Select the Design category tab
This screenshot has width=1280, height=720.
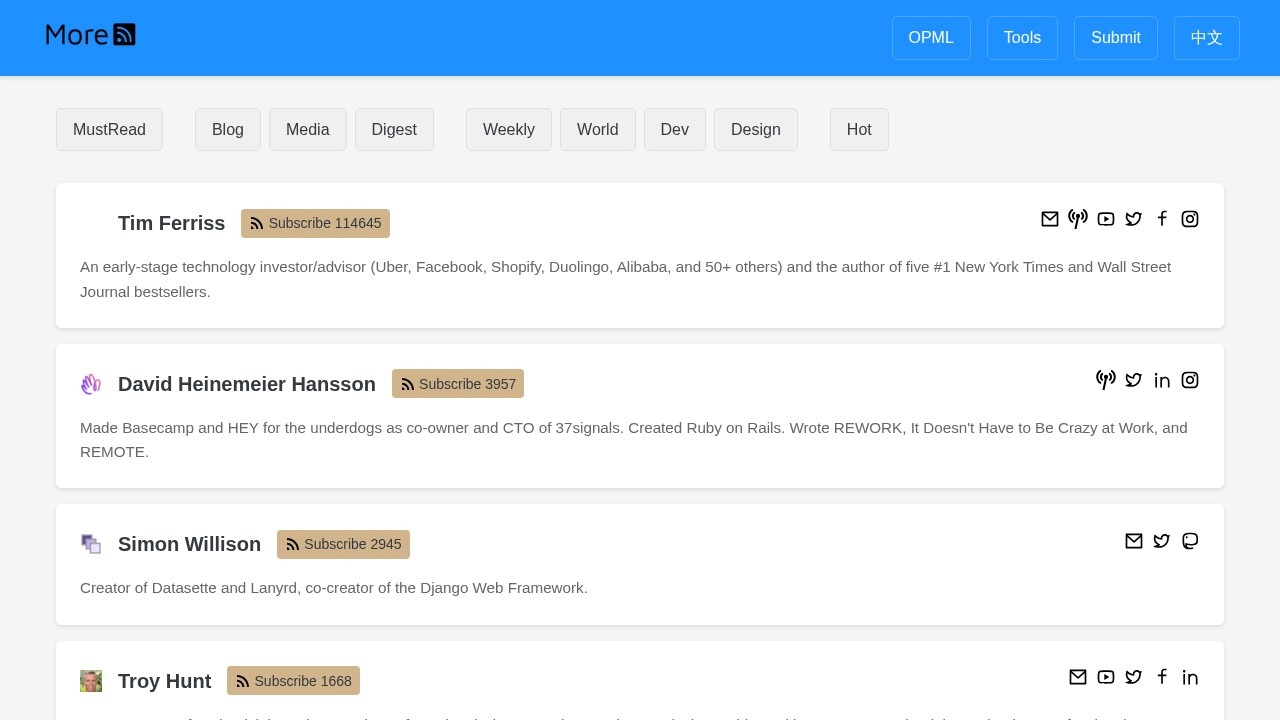tap(756, 130)
